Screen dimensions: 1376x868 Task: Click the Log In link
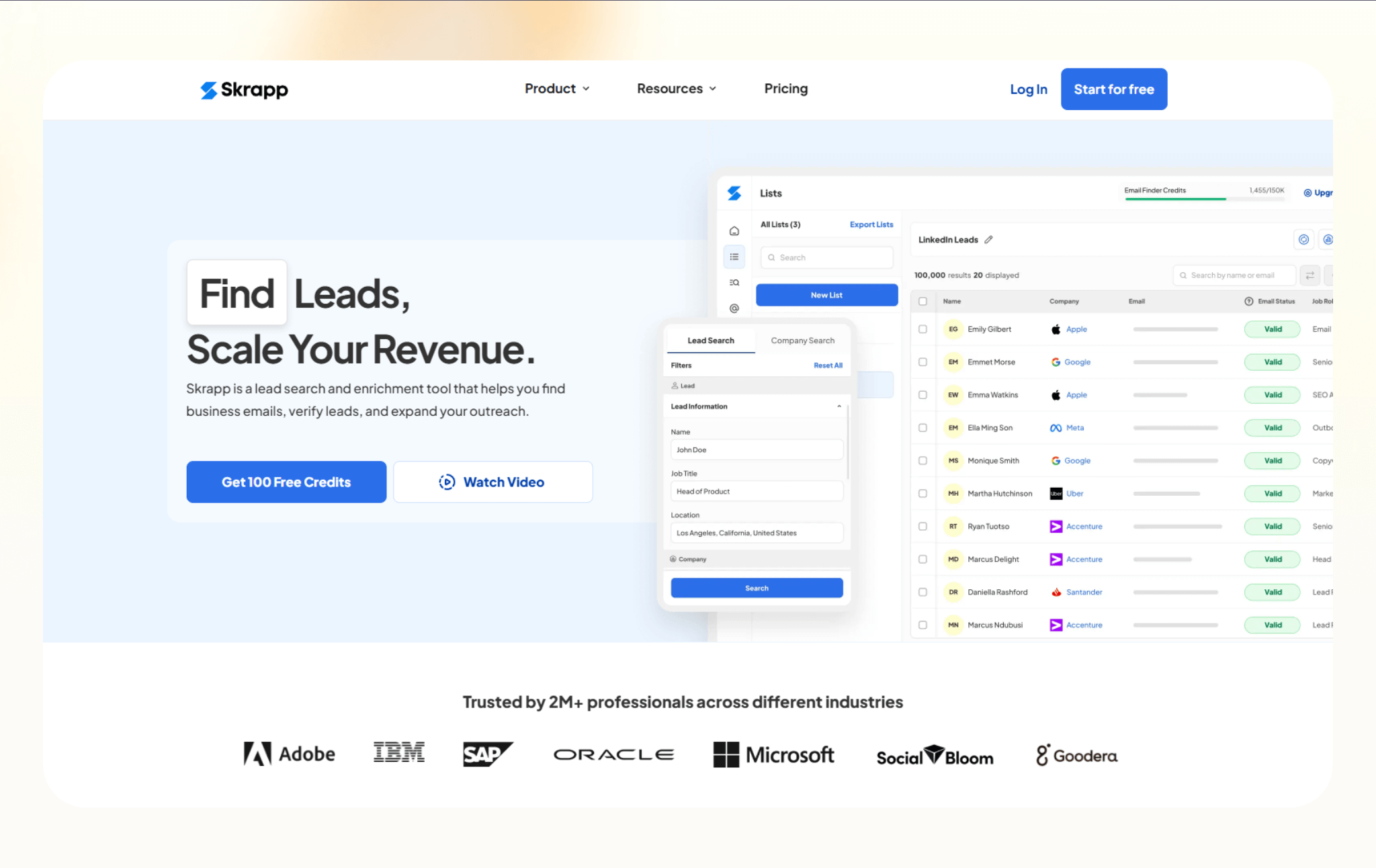(x=1028, y=89)
